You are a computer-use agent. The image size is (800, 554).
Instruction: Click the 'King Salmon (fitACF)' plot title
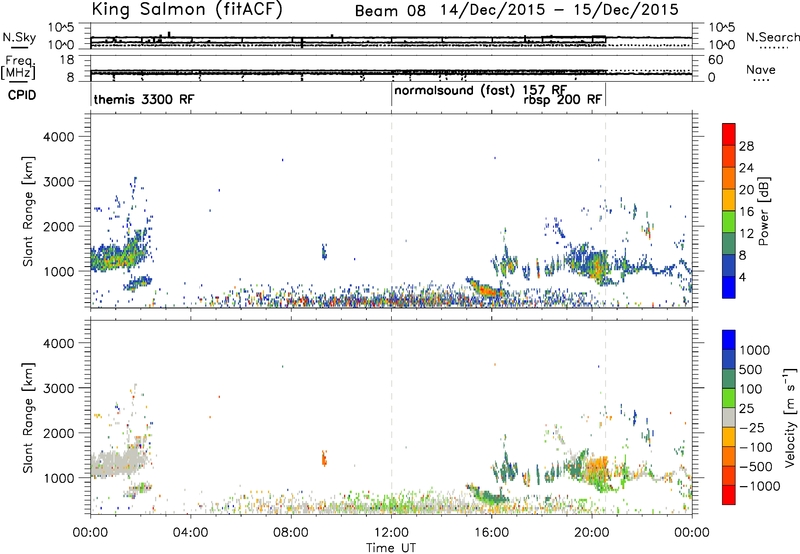pyautogui.click(x=186, y=9)
